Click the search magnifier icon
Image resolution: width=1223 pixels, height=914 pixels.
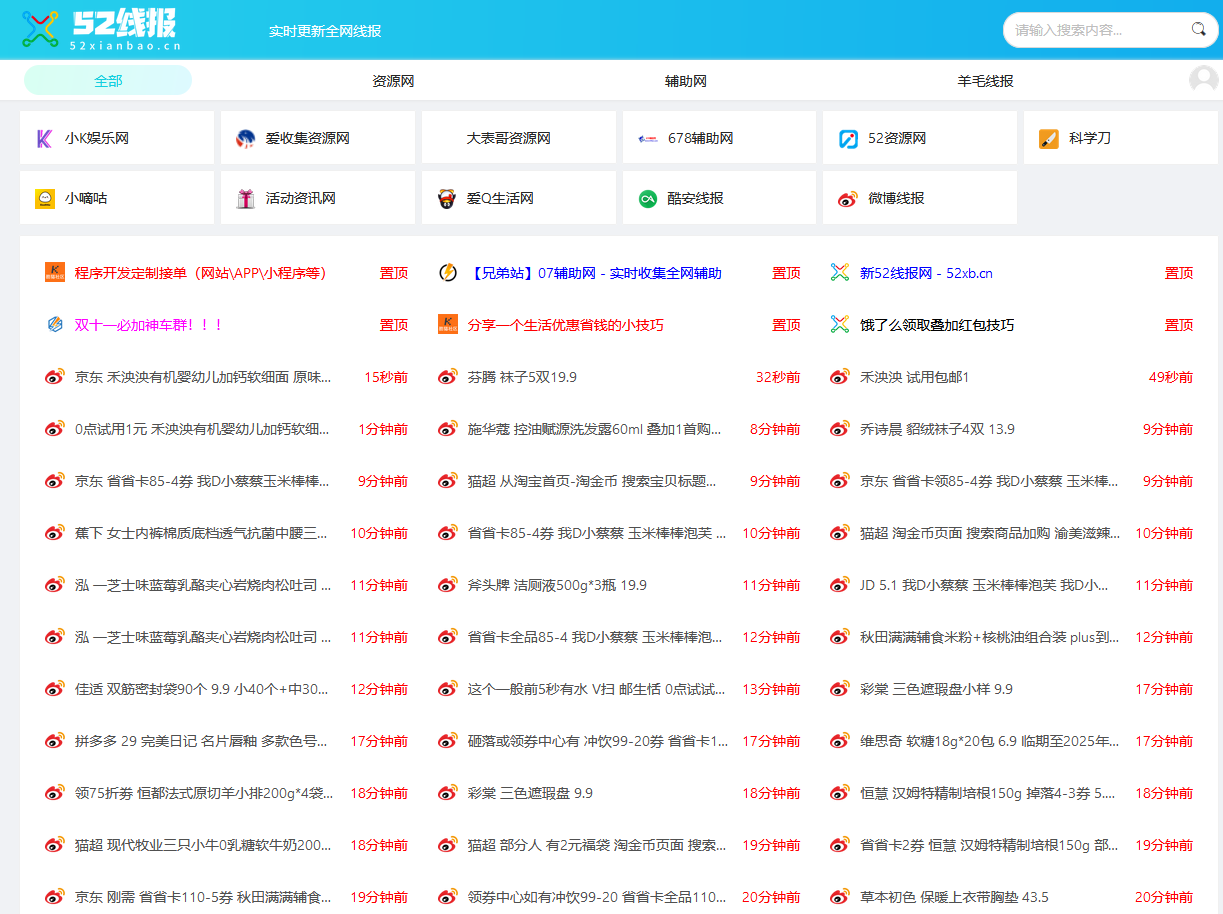[1198, 29]
